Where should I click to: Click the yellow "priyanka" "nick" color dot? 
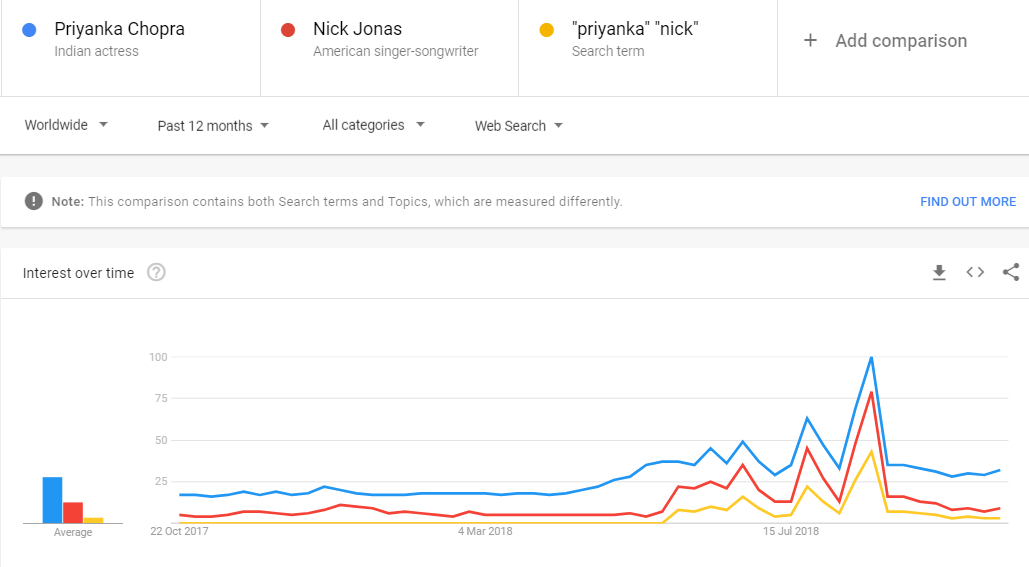tap(547, 30)
